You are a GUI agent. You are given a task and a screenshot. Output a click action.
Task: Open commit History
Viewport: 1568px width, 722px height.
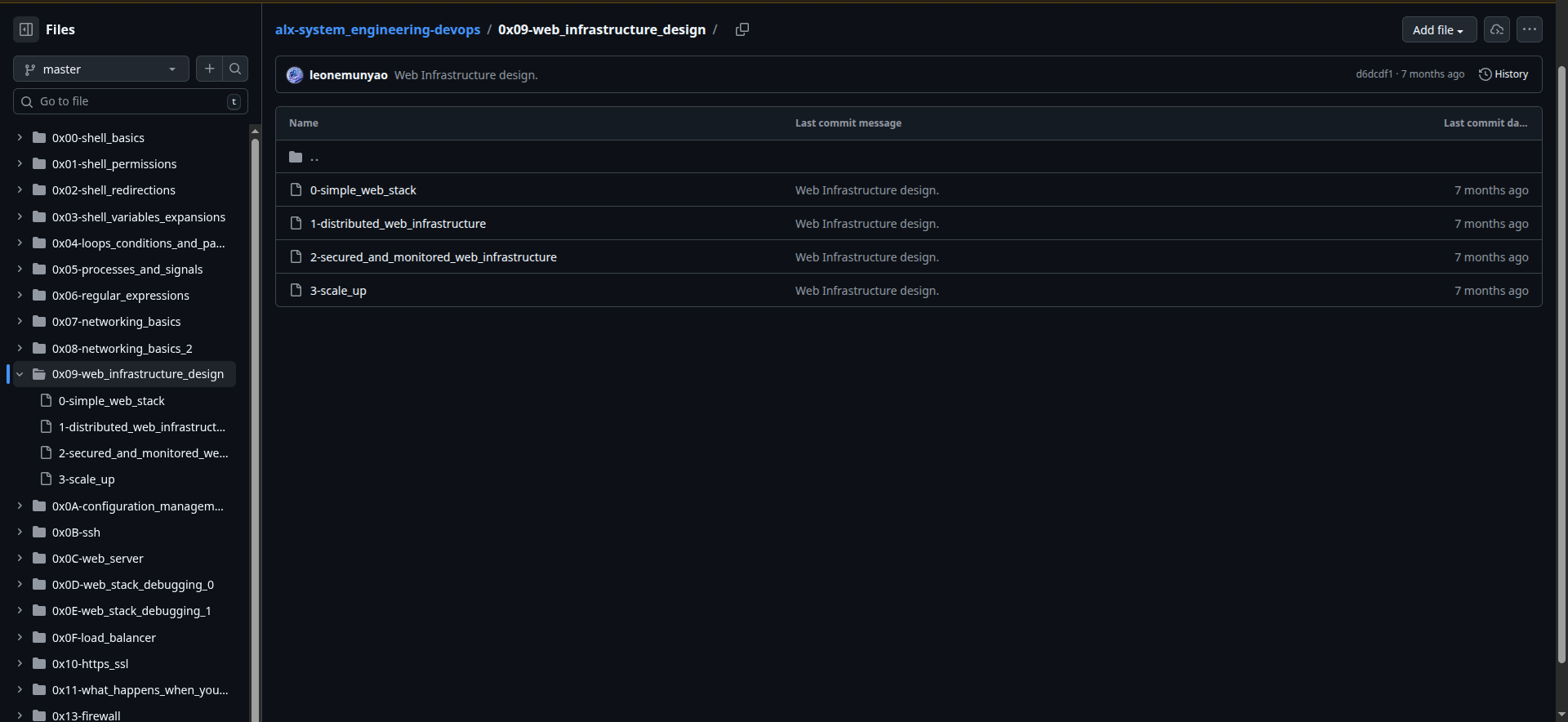click(1503, 74)
